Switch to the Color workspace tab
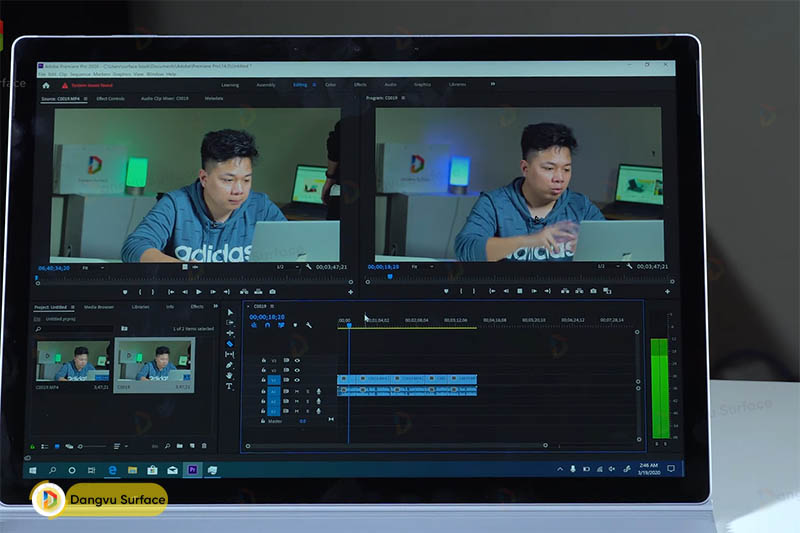Image resolution: width=800 pixels, height=533 pixels. [330, 85]
